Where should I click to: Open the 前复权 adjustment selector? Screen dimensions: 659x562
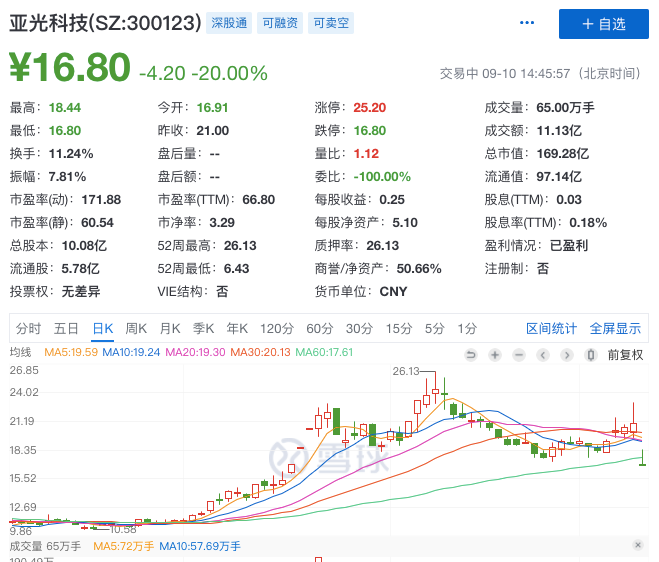(x=625, y=355)
